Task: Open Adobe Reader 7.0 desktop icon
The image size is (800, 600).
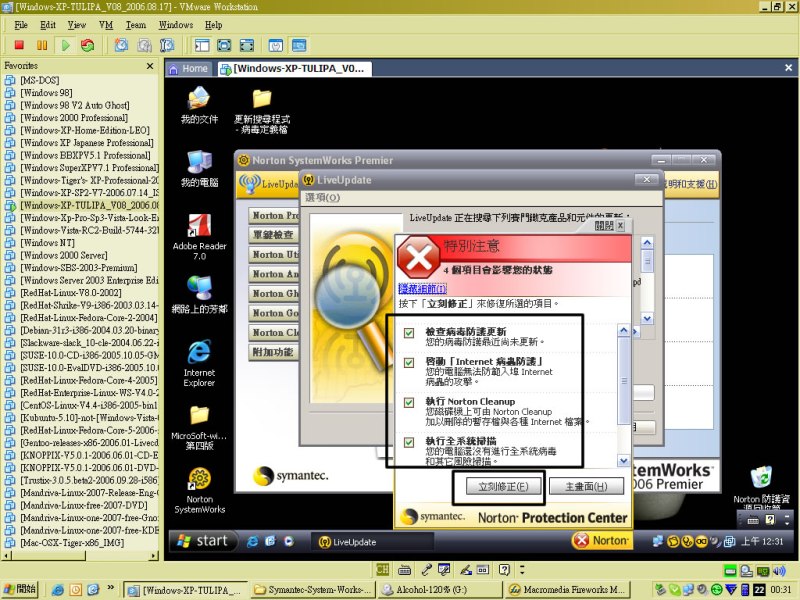Action: (199, 237)
